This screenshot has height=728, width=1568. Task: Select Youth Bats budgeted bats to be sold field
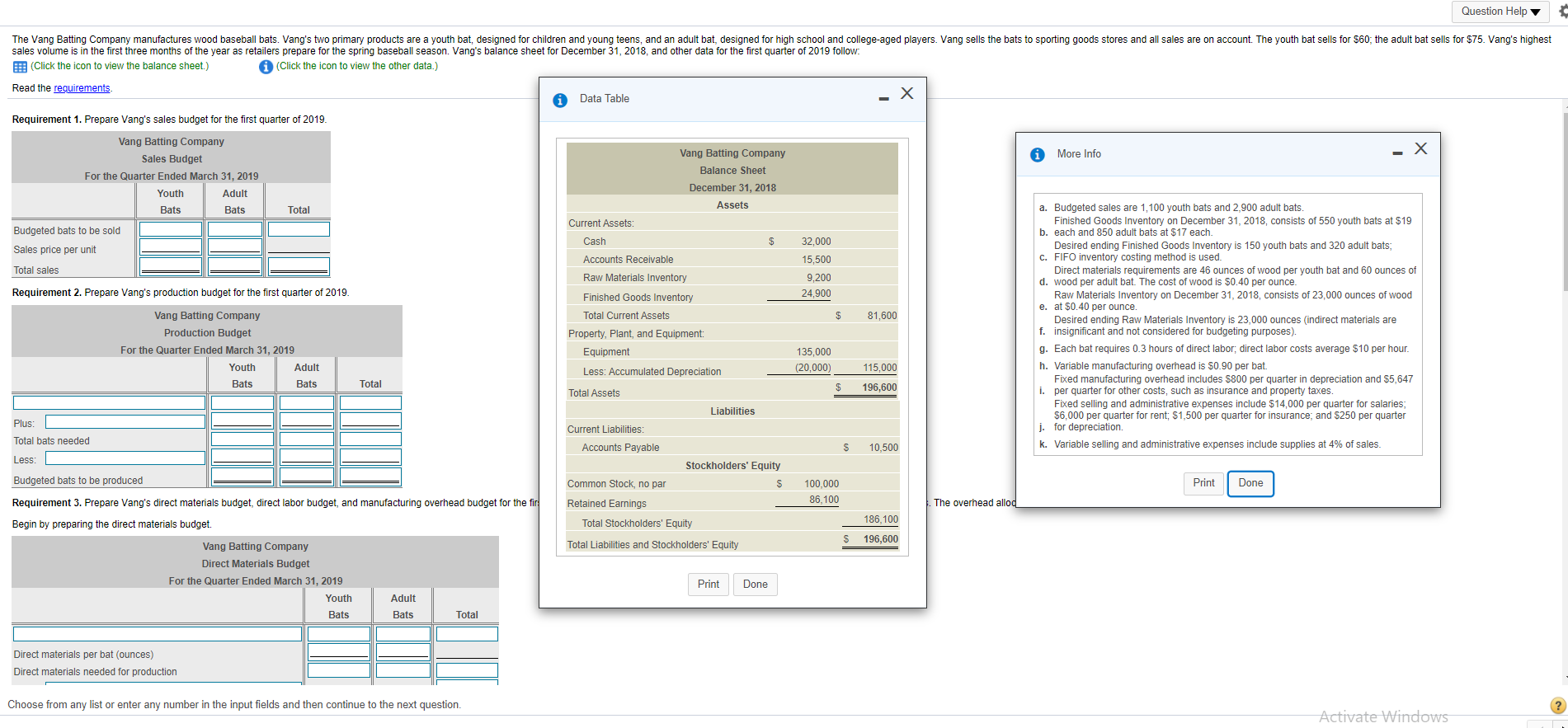[x=171, y=229]
